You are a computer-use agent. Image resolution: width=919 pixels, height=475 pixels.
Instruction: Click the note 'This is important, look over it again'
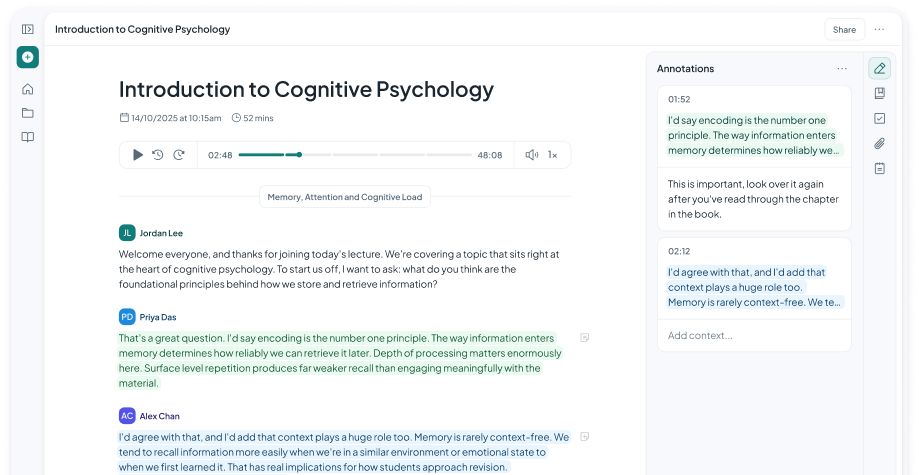(753, 199)
